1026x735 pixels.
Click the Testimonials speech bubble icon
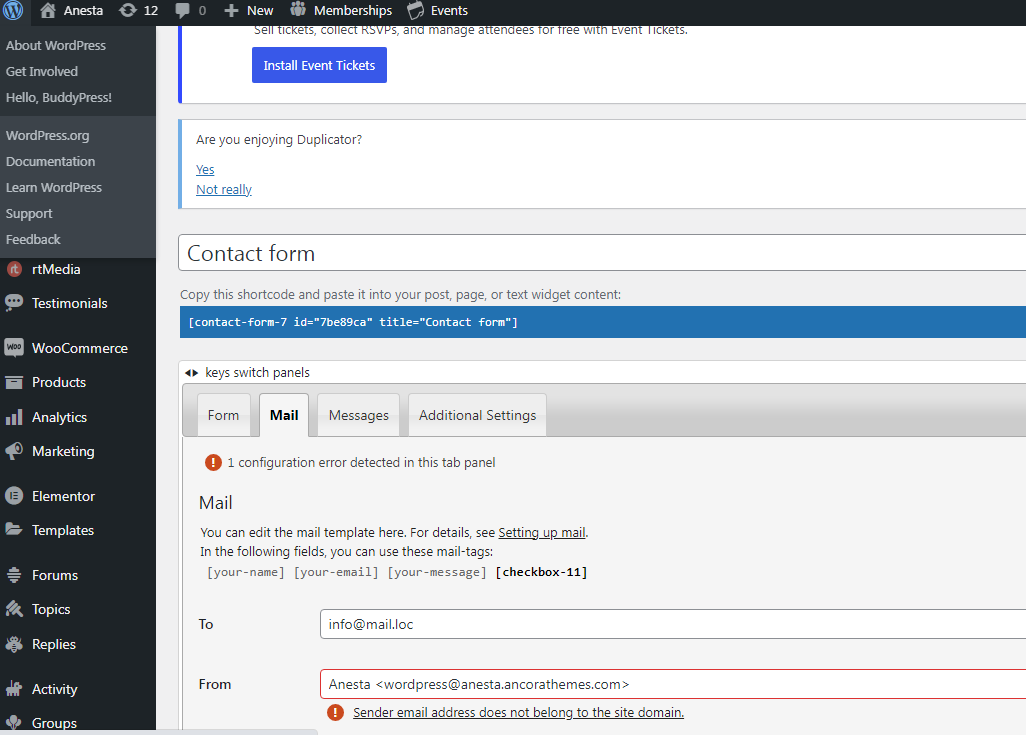point(14,303)
